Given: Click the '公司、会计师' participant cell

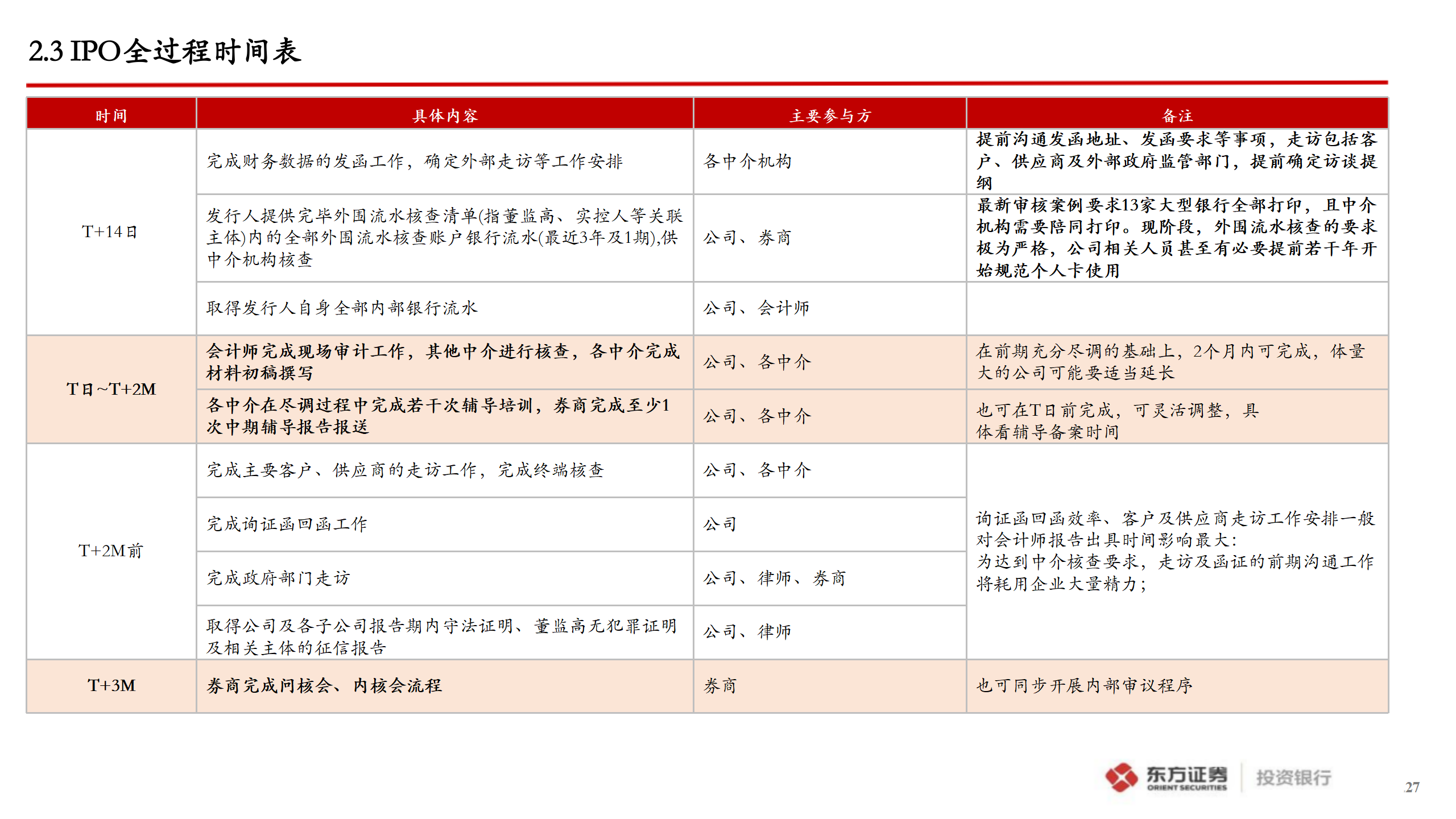Looking at the screenshot, I should pos(830,308).
